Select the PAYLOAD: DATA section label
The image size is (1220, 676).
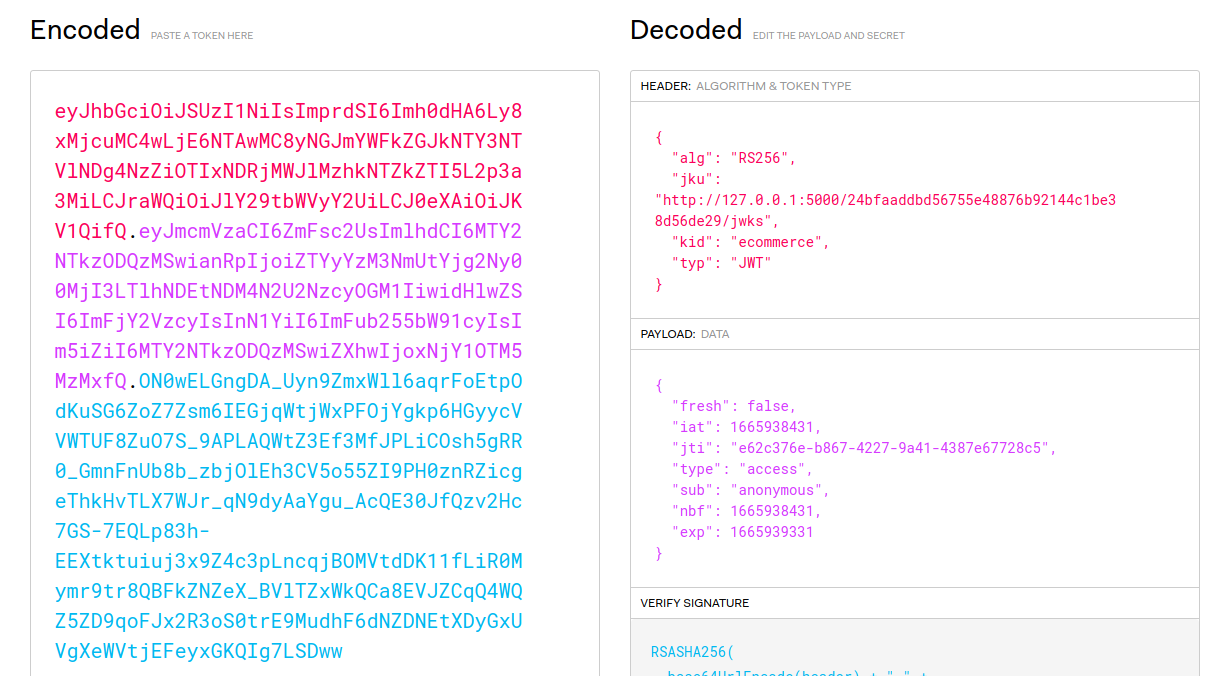(x=687, y=334)
